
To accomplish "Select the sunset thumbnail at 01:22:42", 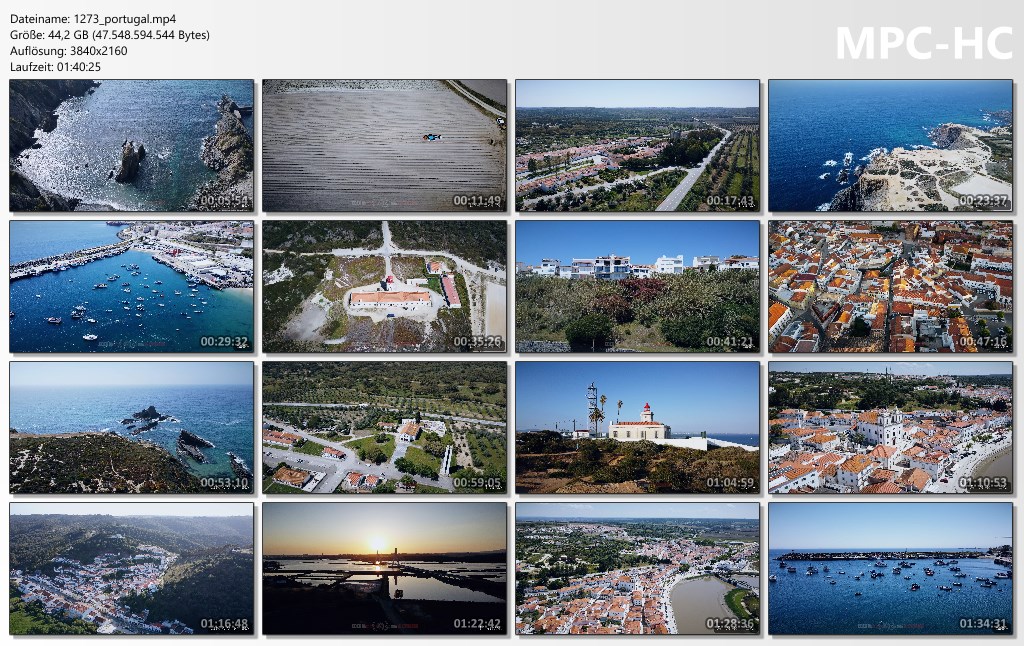I will point(385,569).
